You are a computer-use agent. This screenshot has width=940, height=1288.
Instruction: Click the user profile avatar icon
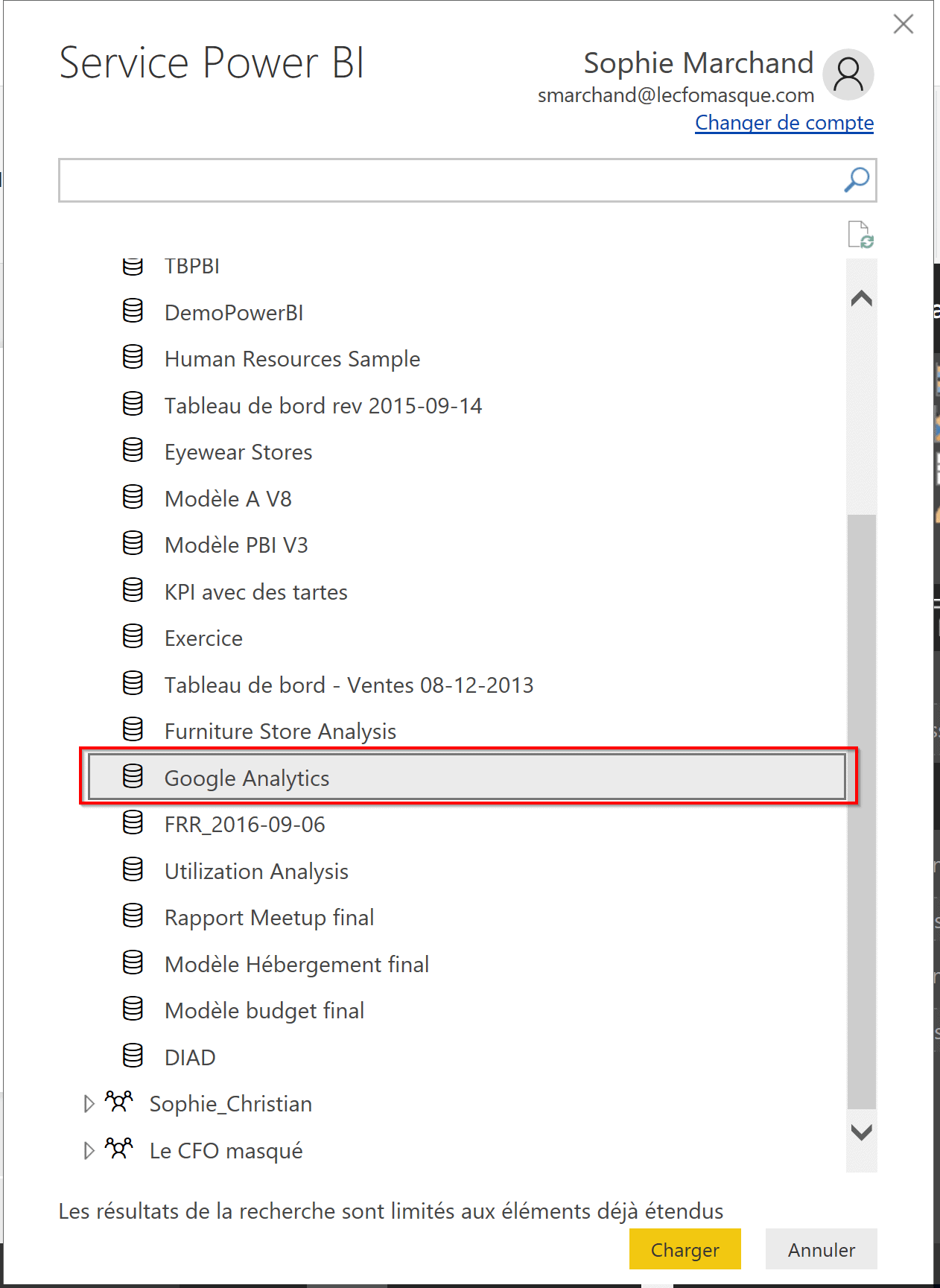click(x=848, y=74)
